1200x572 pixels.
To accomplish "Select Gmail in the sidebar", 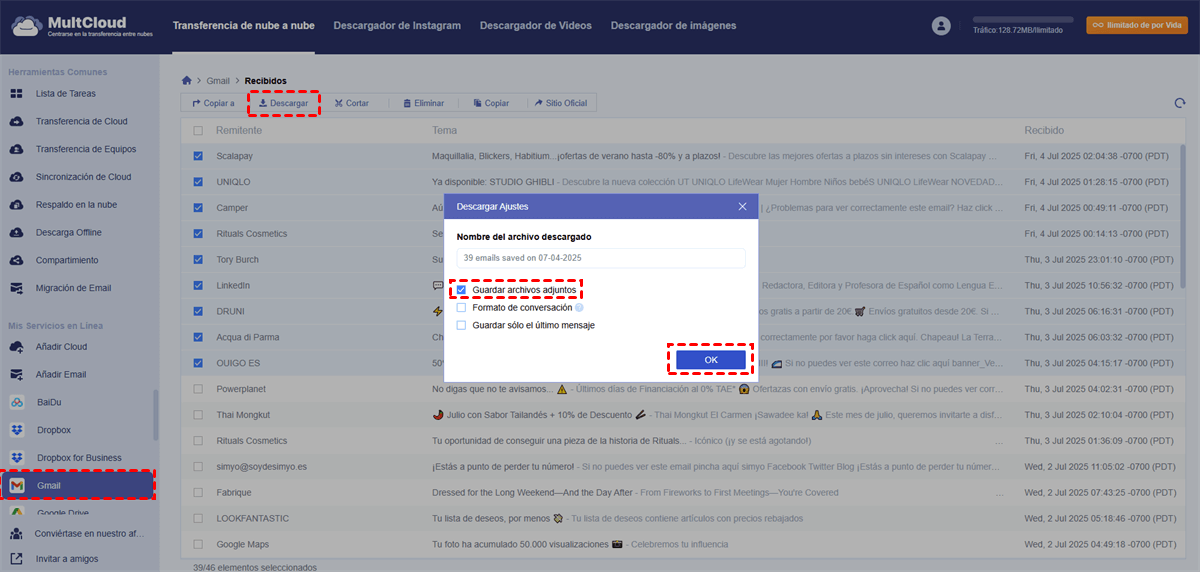I will pyautogui.click(x=78, y=485).
